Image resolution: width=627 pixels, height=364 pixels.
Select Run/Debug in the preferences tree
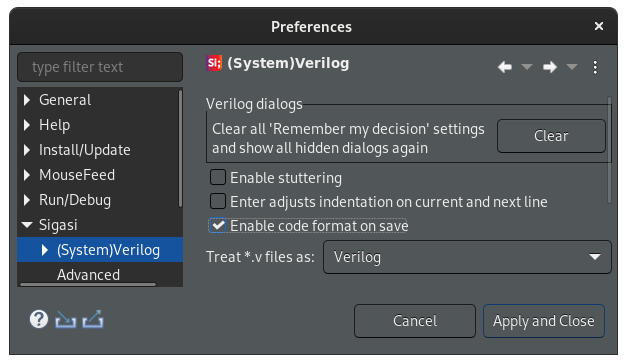pos(75,200)
